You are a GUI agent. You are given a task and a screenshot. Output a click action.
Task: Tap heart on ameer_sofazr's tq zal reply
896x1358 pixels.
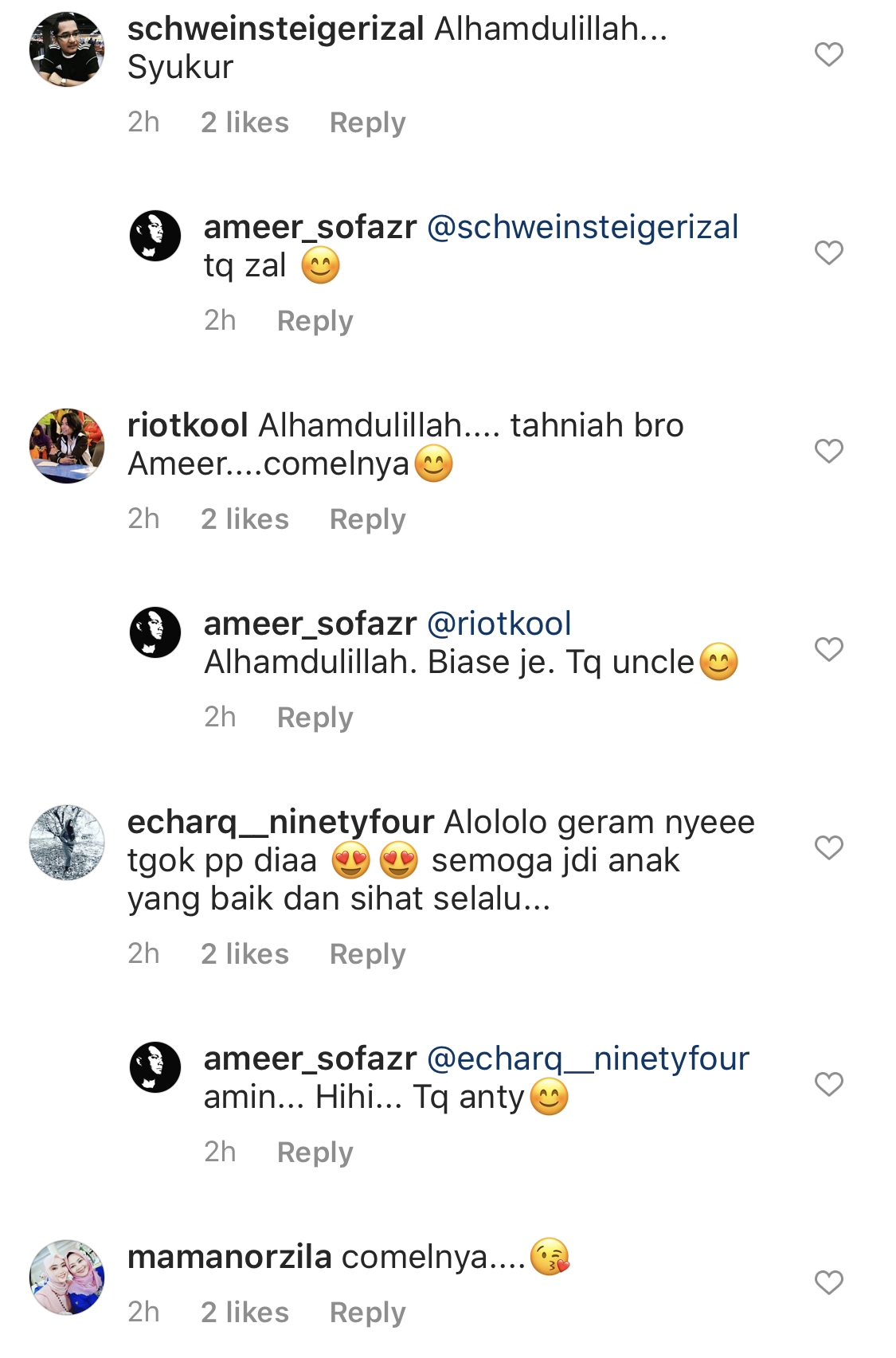[828, 252]
